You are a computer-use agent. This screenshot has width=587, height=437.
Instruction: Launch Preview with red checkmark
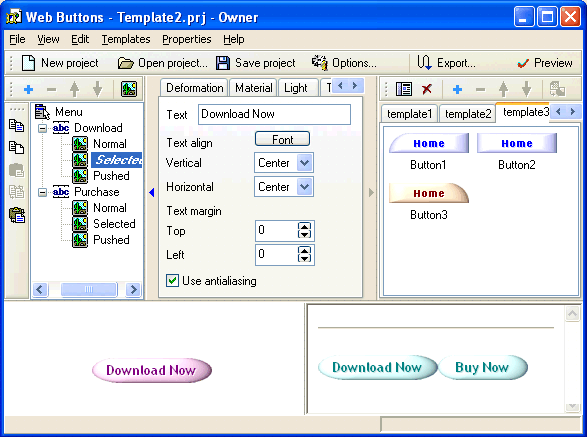tap(523, 63)
